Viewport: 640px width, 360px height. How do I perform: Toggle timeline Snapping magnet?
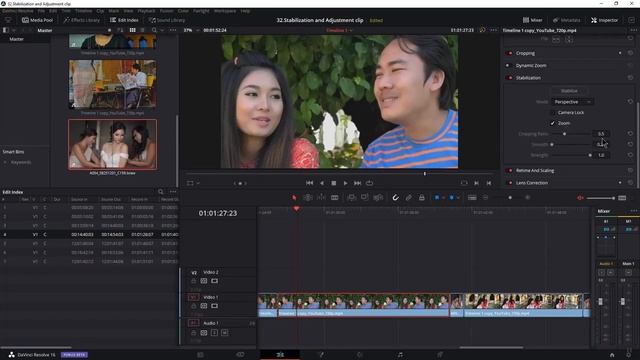click(x=395, y=198)
